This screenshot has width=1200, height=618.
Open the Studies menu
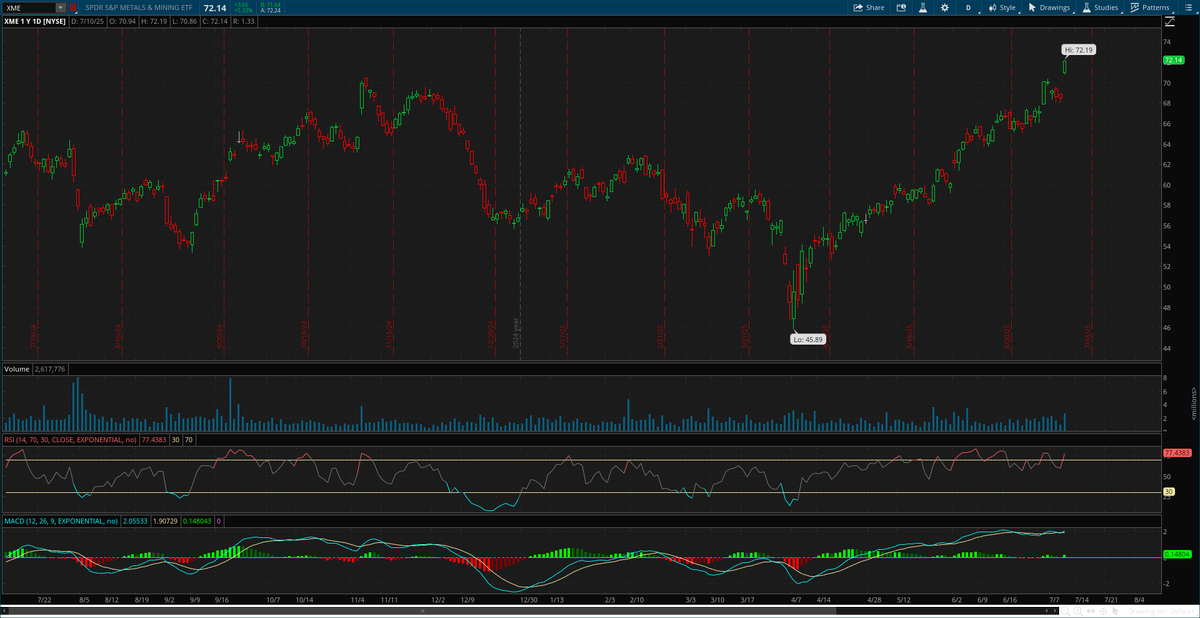click(1100, 7)
